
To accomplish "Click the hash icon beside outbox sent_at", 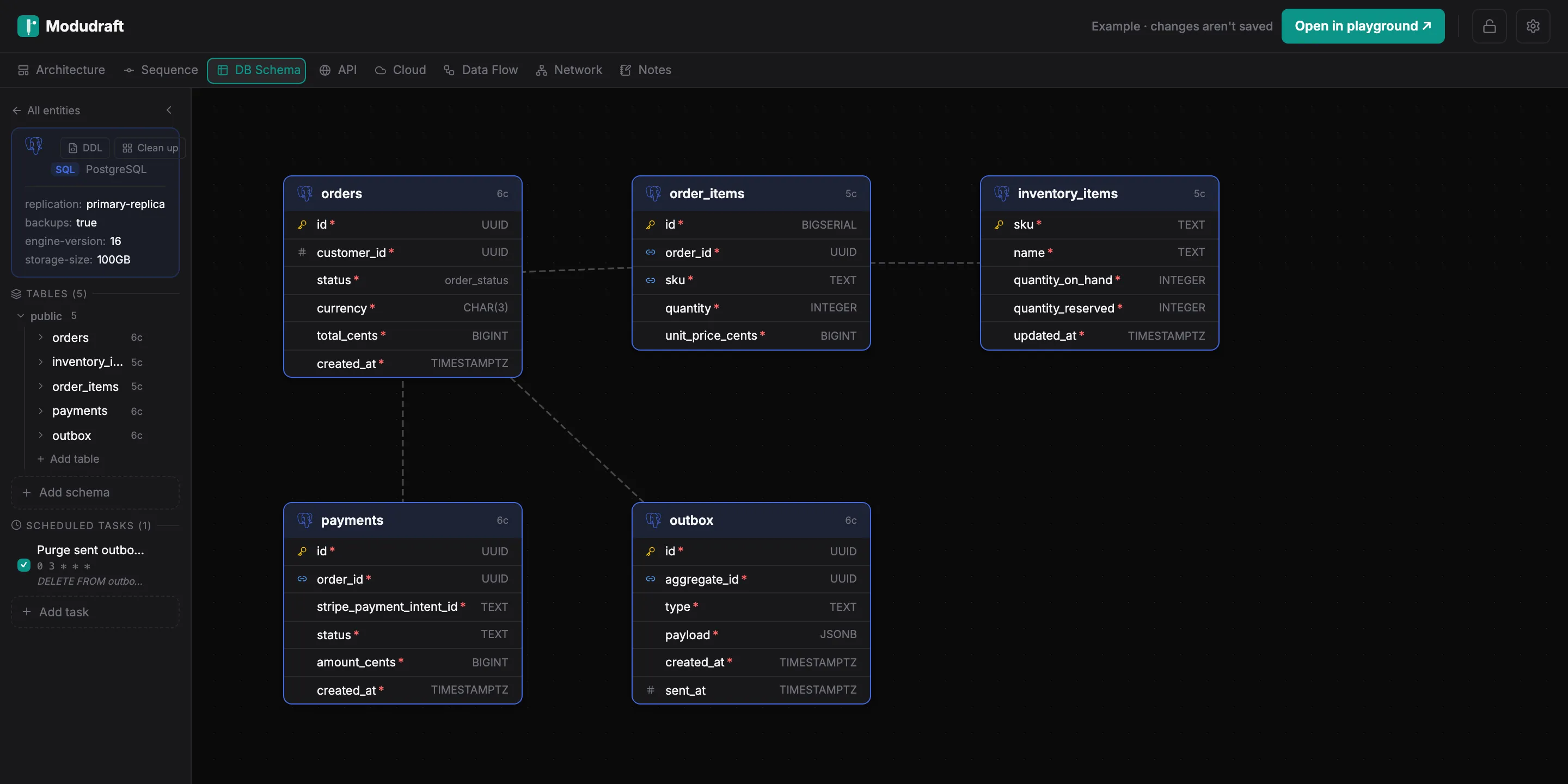I will coord(651,690).
